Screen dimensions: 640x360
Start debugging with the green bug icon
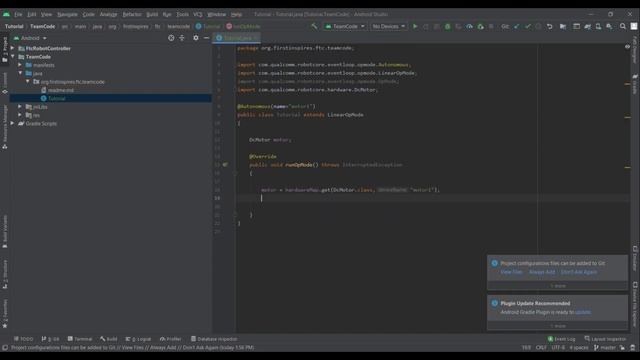click(448, 26)
